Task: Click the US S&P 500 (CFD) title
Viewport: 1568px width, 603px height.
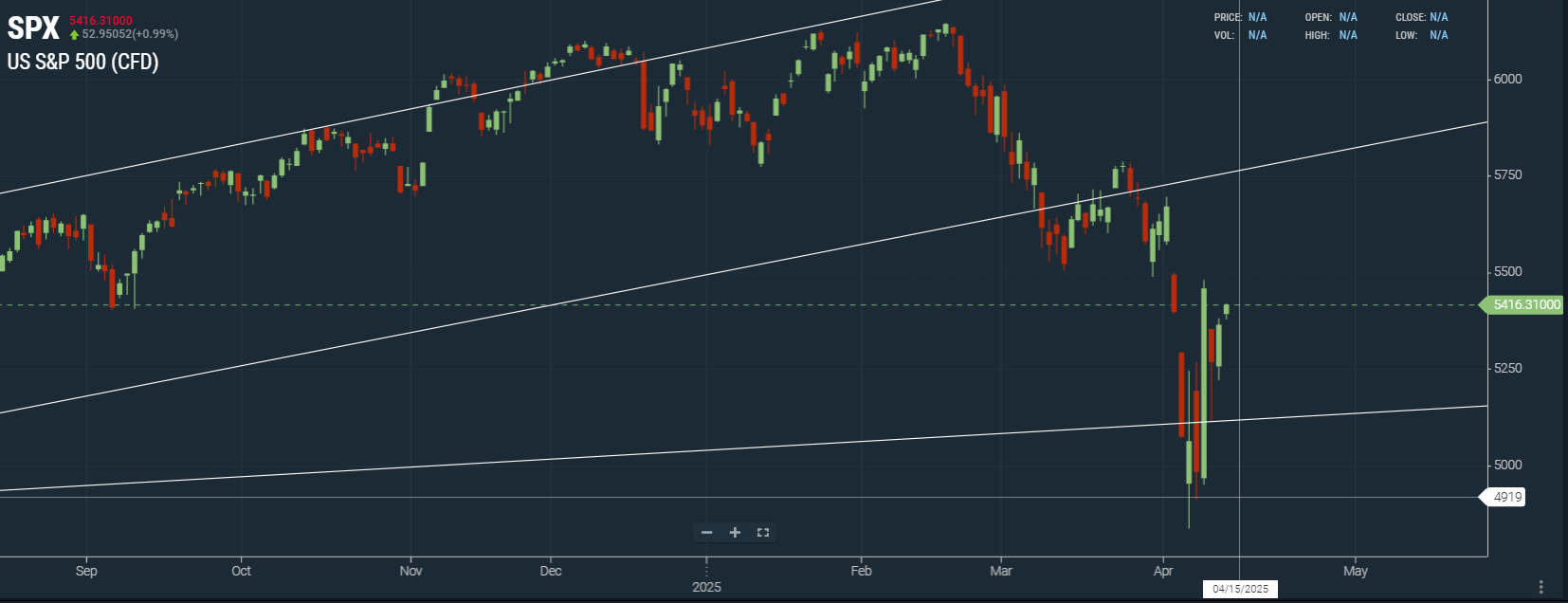Action: (82, 62)
